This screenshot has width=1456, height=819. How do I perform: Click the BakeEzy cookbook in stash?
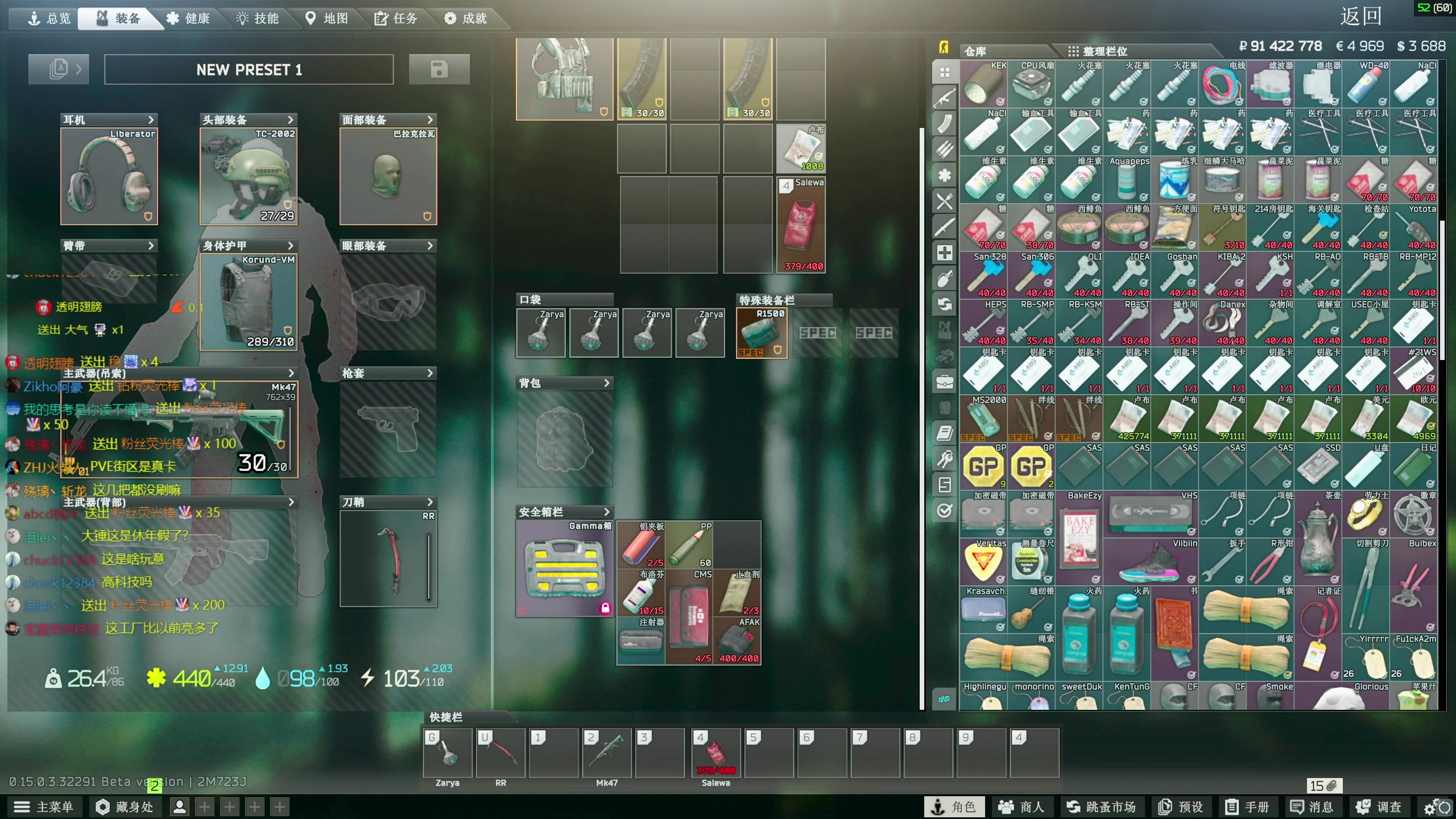[x=1079, y=538]
